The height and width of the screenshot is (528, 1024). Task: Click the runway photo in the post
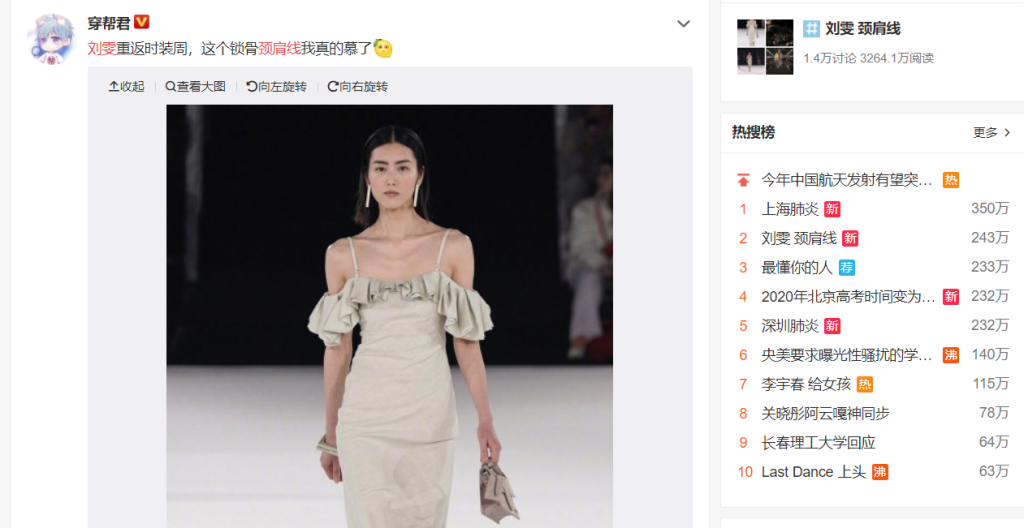389,316
